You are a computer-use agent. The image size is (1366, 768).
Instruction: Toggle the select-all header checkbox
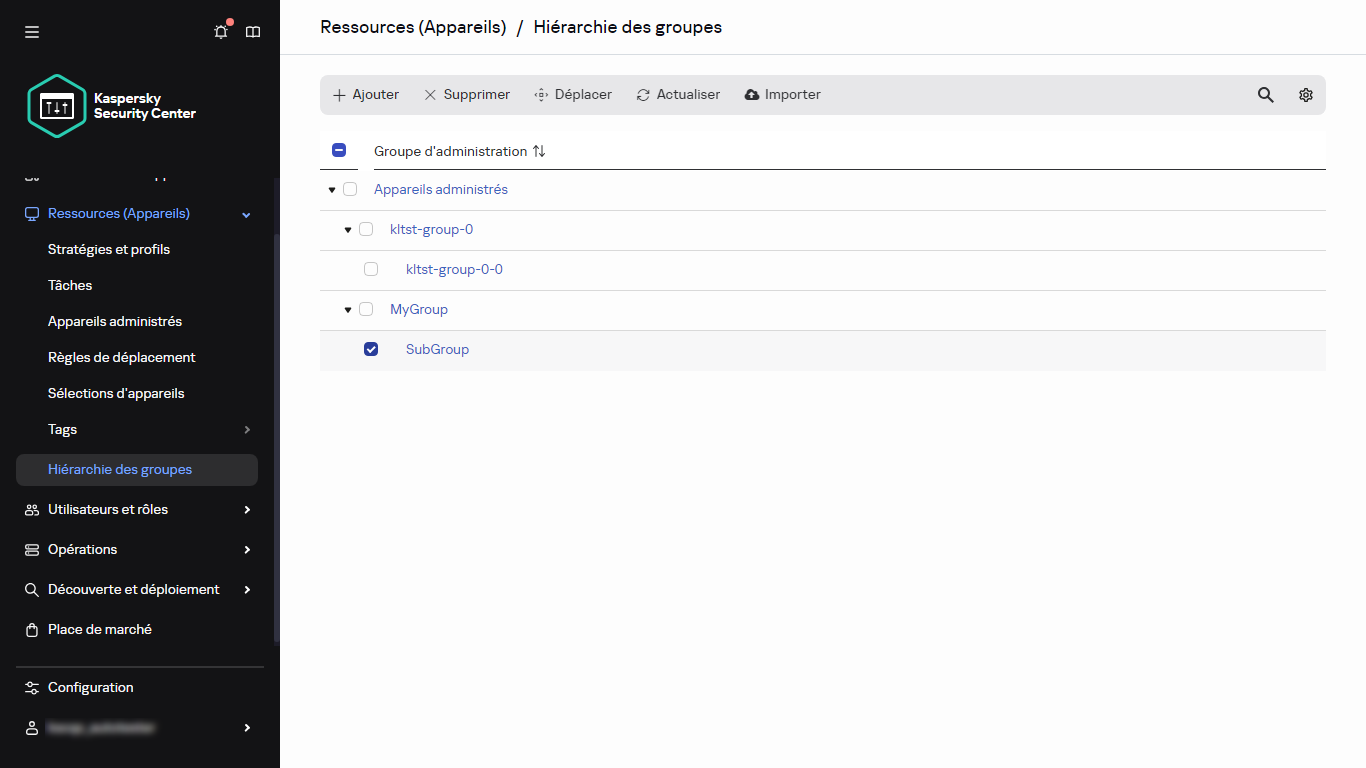click(x=339, y=151)
